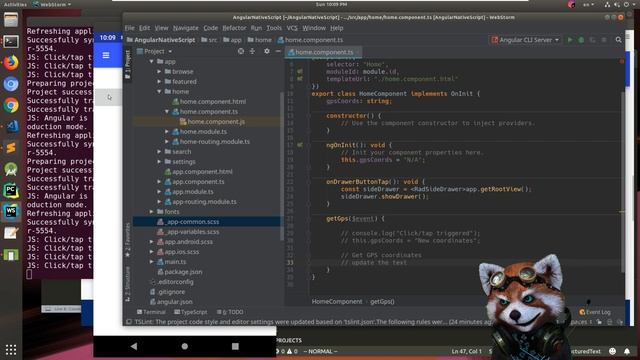Expand the featured folder

pos(159,82)
